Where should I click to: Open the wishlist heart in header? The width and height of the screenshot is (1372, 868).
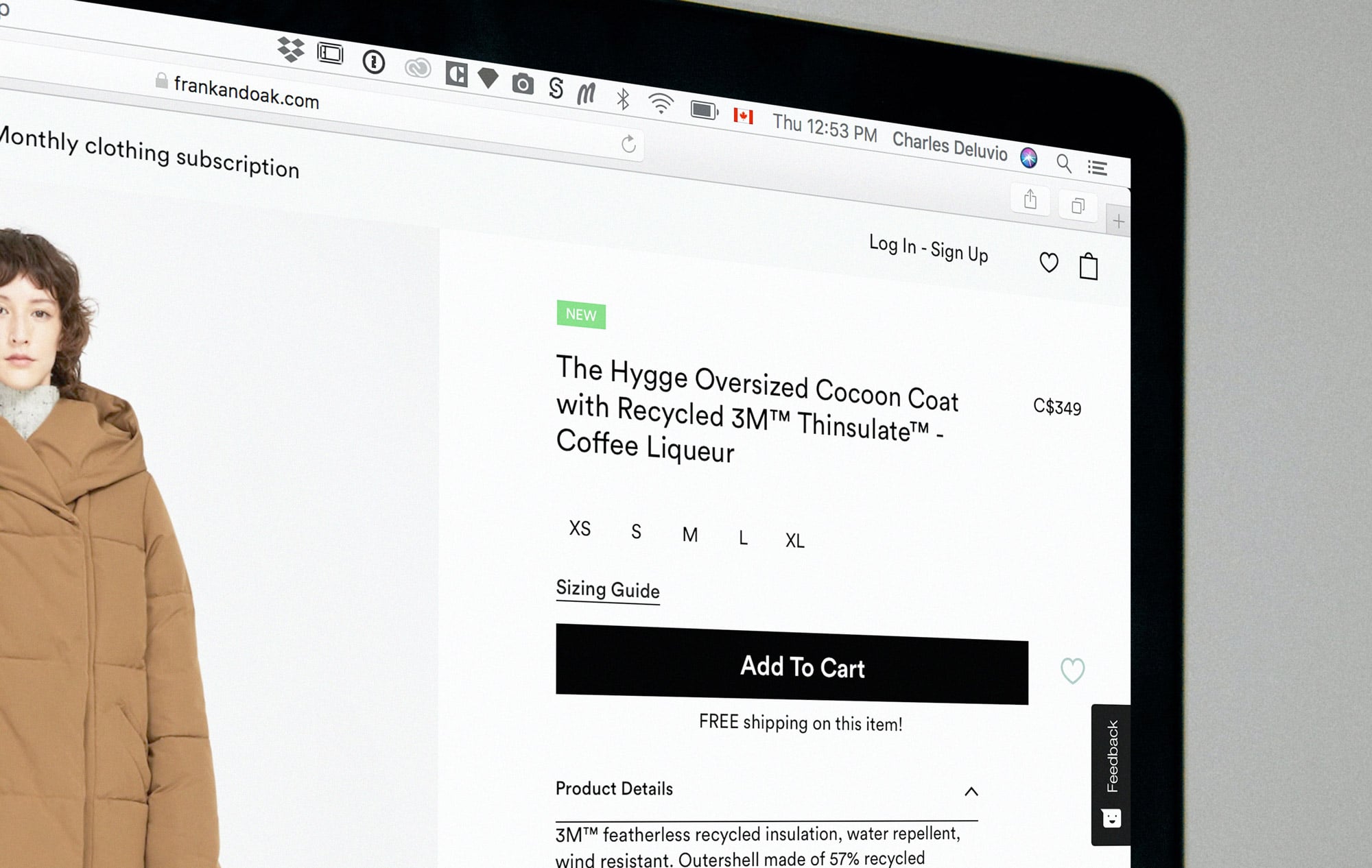[x=1049, y=262]
